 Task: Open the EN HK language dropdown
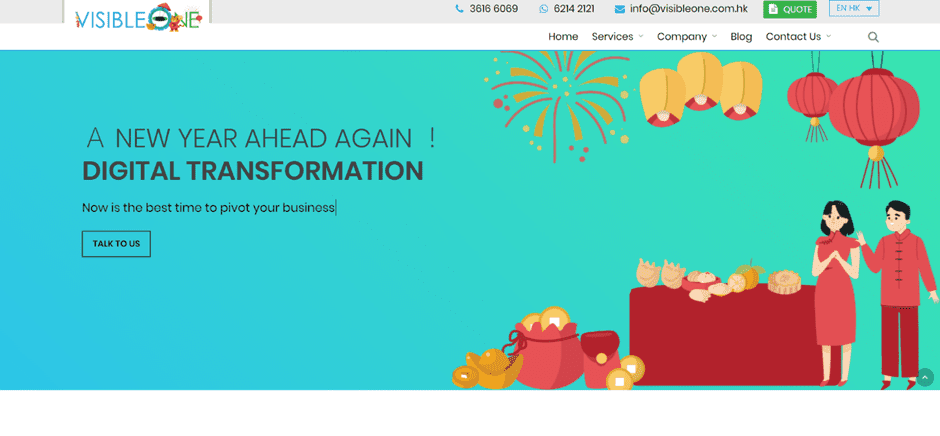coord(854,8)
